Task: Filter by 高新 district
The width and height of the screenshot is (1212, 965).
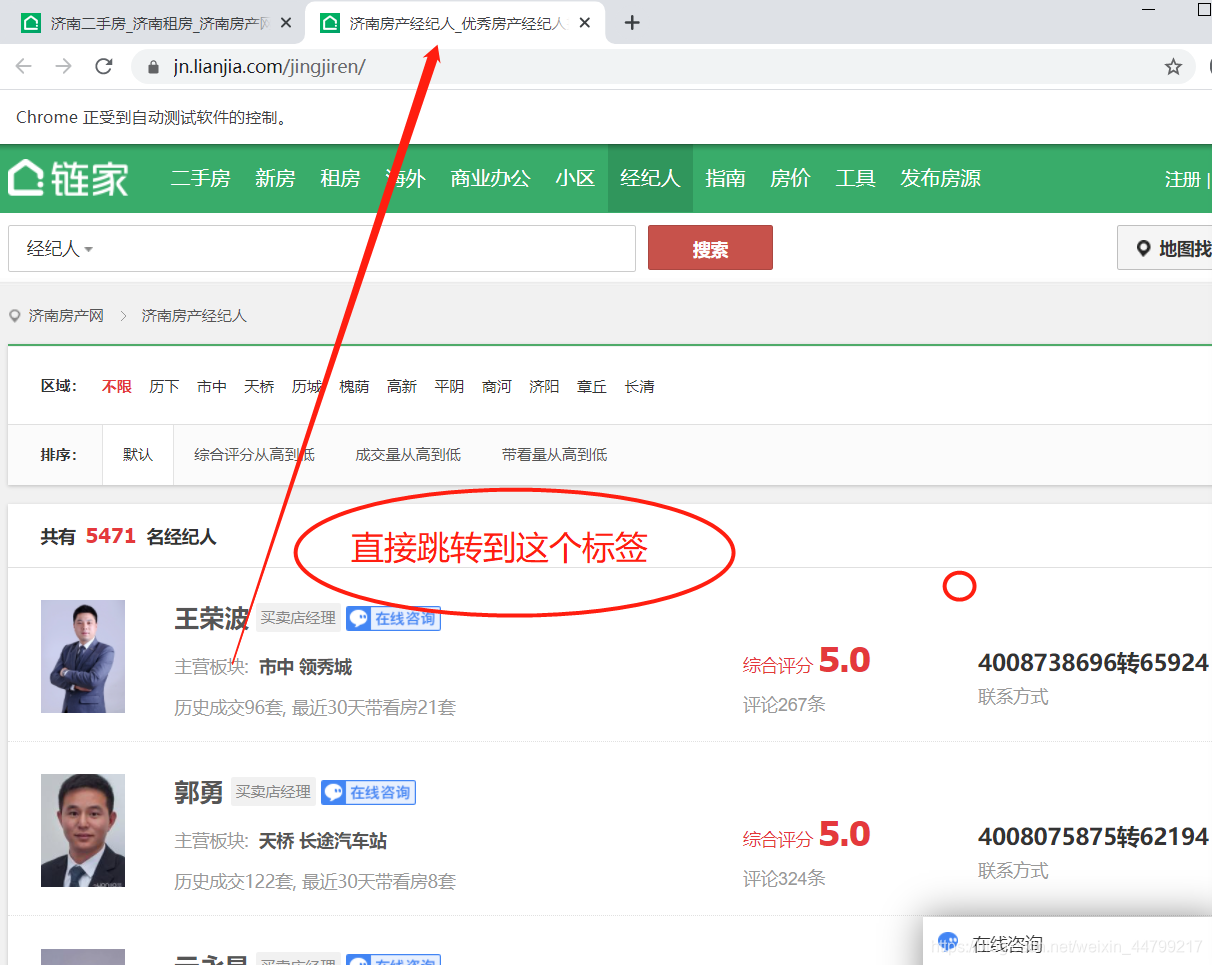Action: pos(402,386)
